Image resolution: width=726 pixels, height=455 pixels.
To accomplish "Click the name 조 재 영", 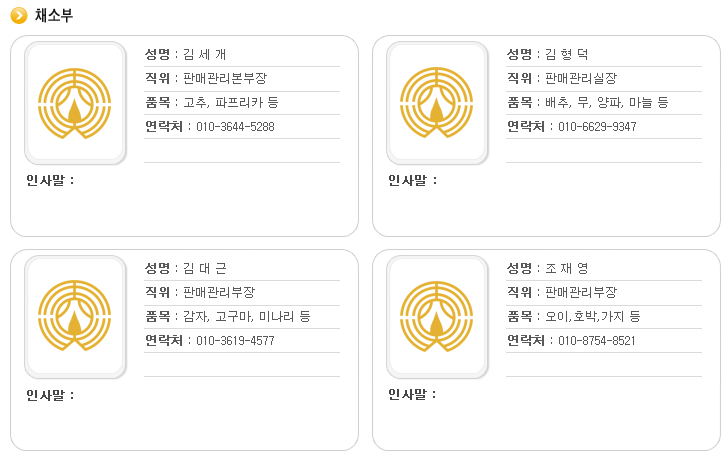I will [x=567, y=268].
